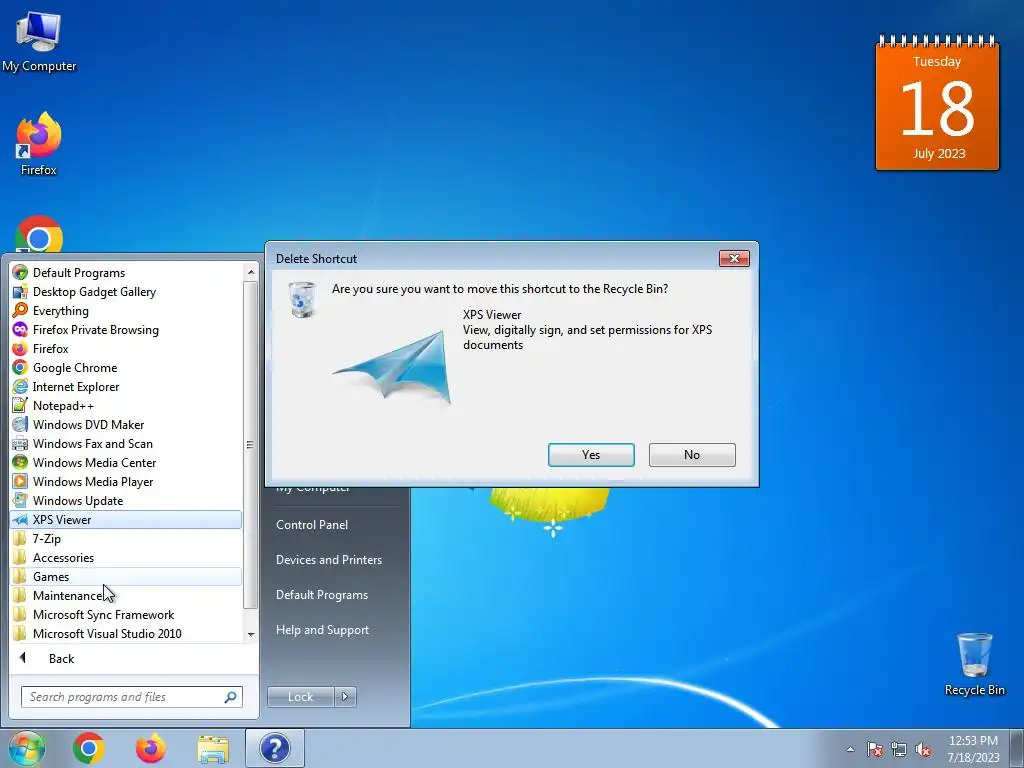Click the programs list scrollbar thumb

[251, 445]
